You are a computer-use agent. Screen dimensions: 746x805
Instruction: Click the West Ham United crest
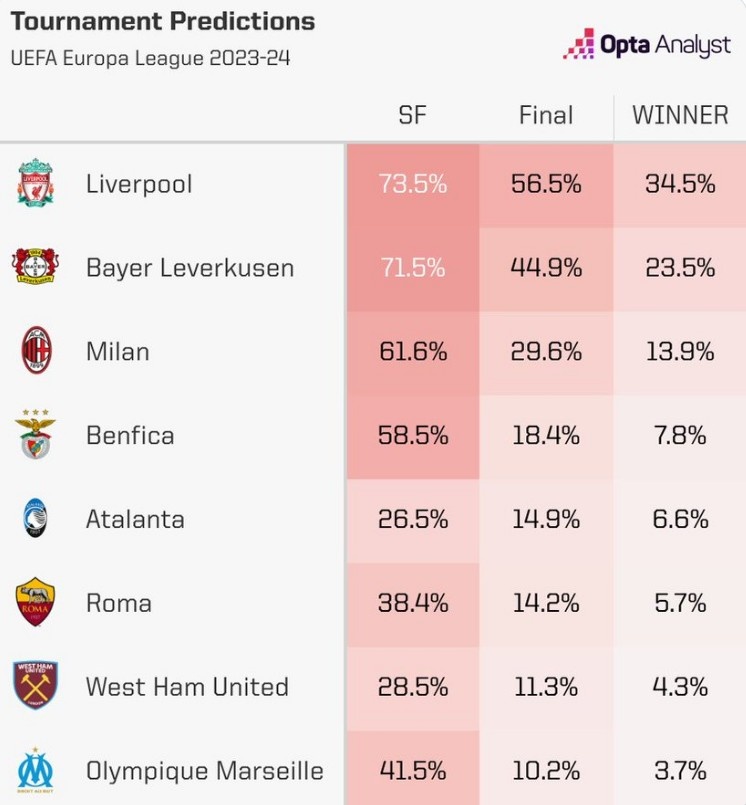pos(35,687)
